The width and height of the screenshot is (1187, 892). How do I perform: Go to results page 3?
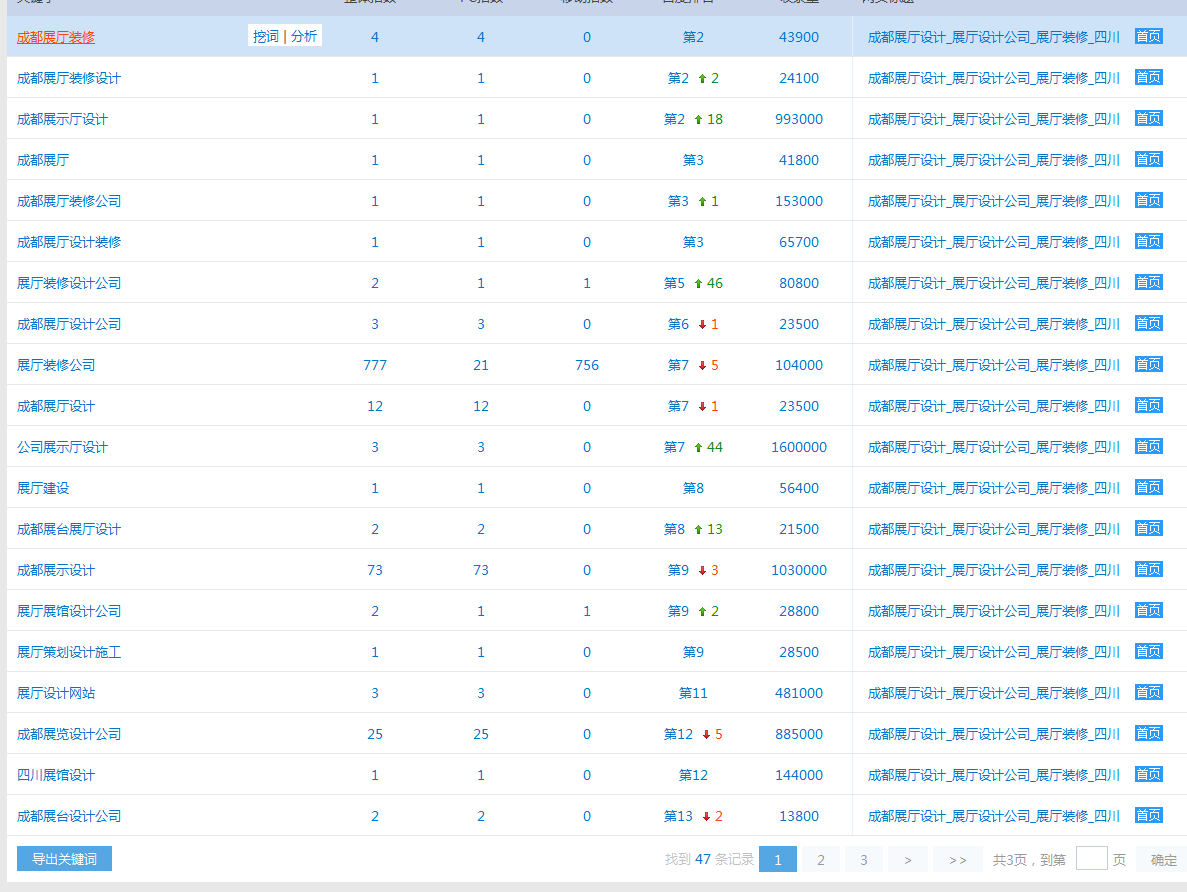coord(864,859)
